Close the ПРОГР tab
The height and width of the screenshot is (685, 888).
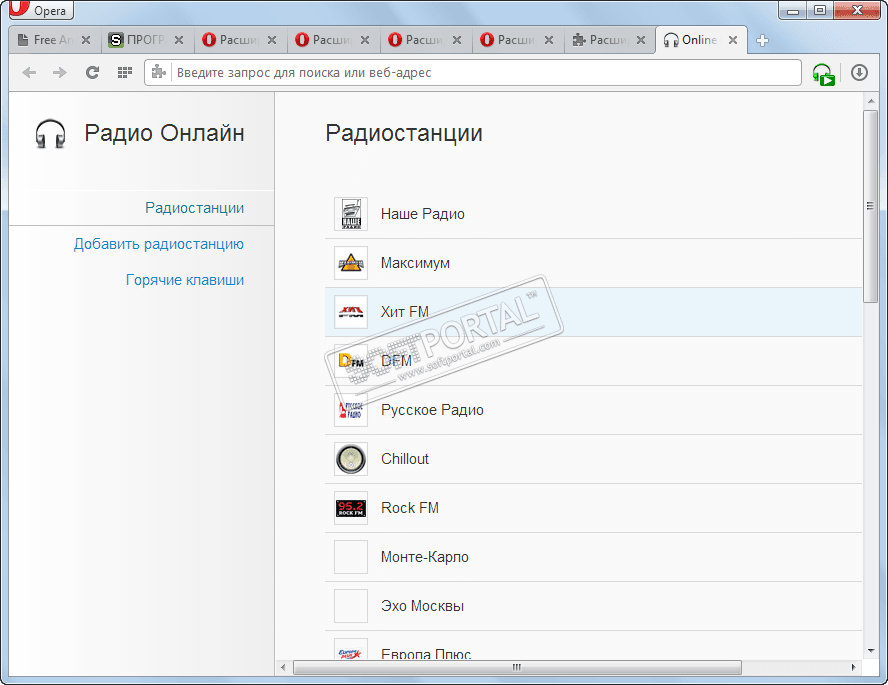point(179,40)
